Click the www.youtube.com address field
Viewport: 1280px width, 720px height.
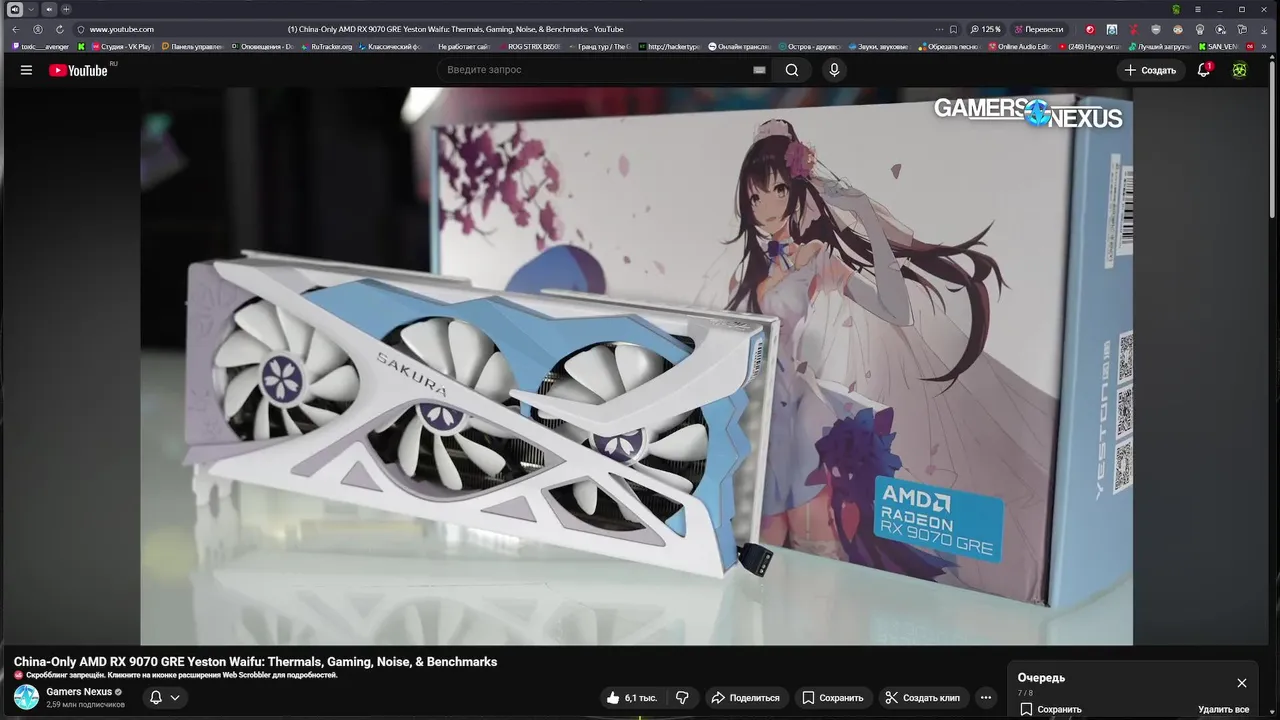click(122, 29)
